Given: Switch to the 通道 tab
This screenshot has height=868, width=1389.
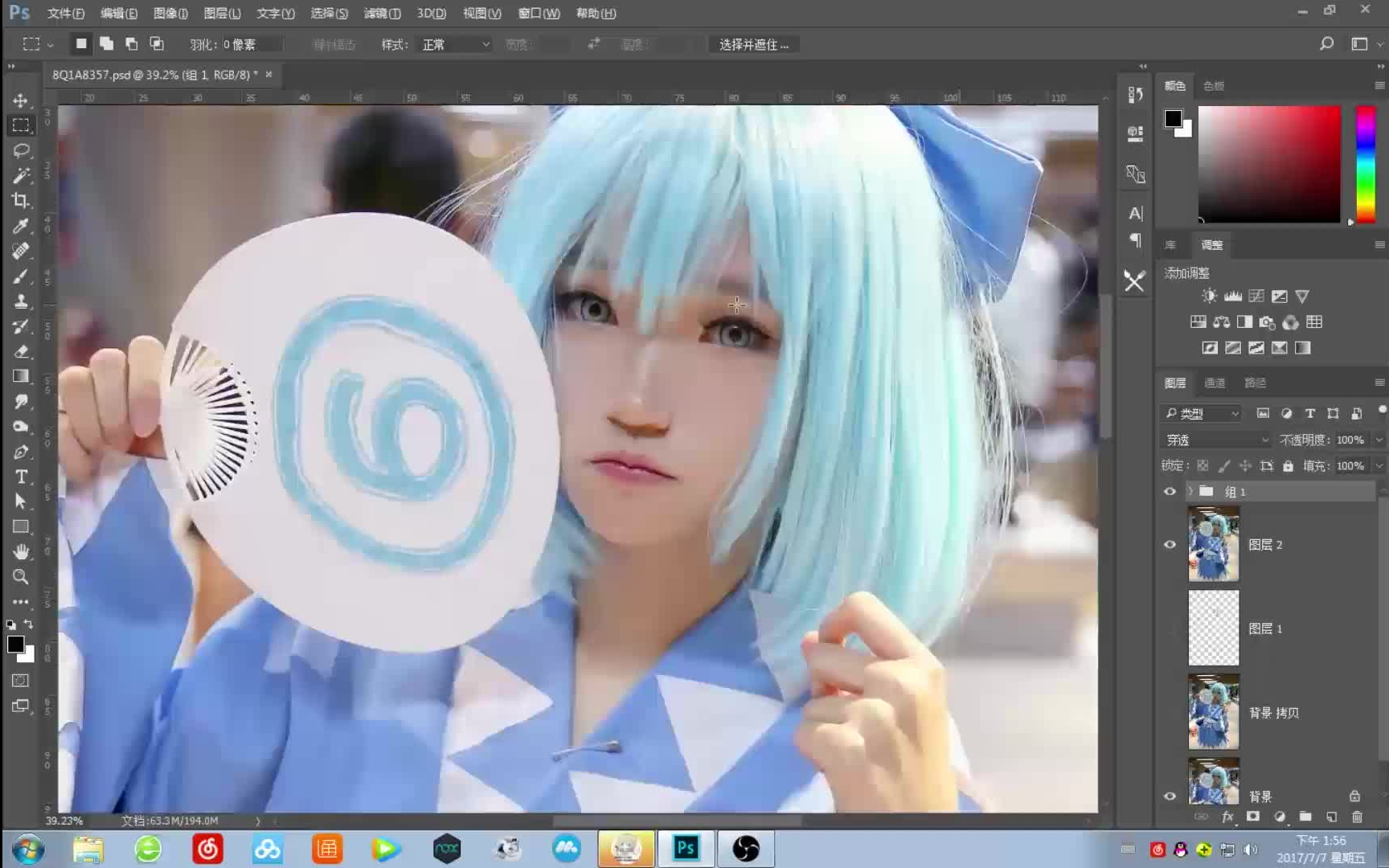Looking at the screenshot, I should coord(1215,383).
